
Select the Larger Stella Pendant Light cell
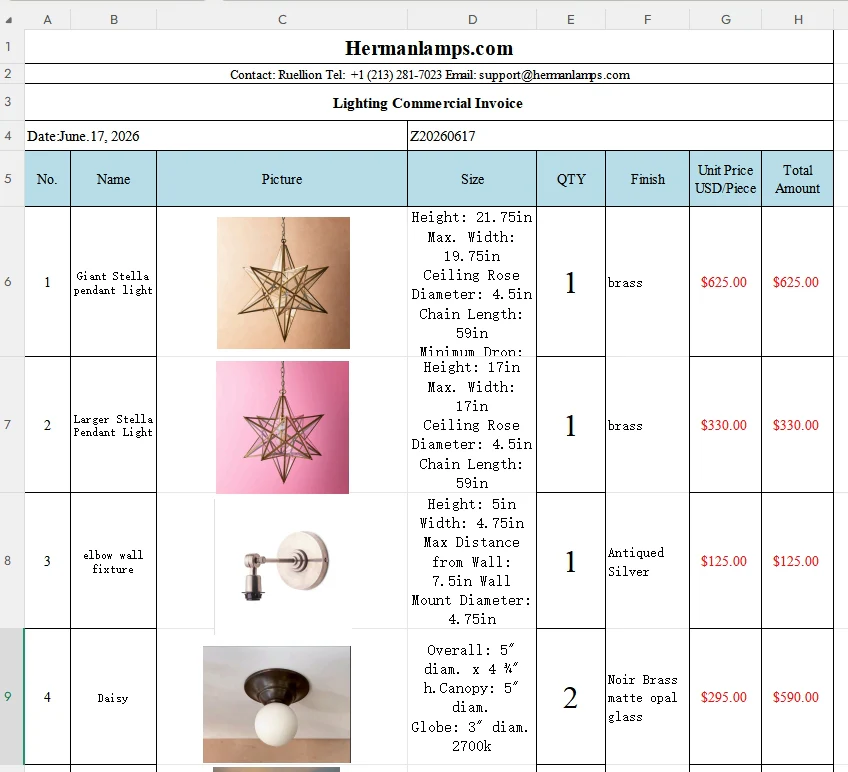coord(114,425)
